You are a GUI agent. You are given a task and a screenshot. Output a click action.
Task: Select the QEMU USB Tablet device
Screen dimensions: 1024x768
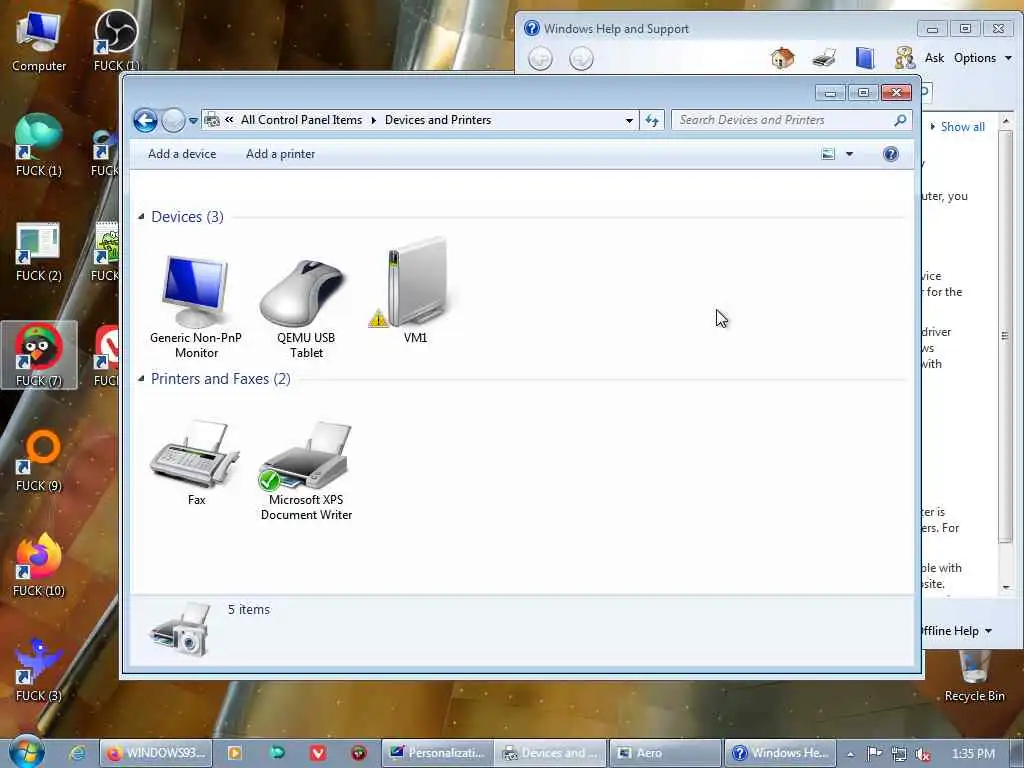pos(306,306)
